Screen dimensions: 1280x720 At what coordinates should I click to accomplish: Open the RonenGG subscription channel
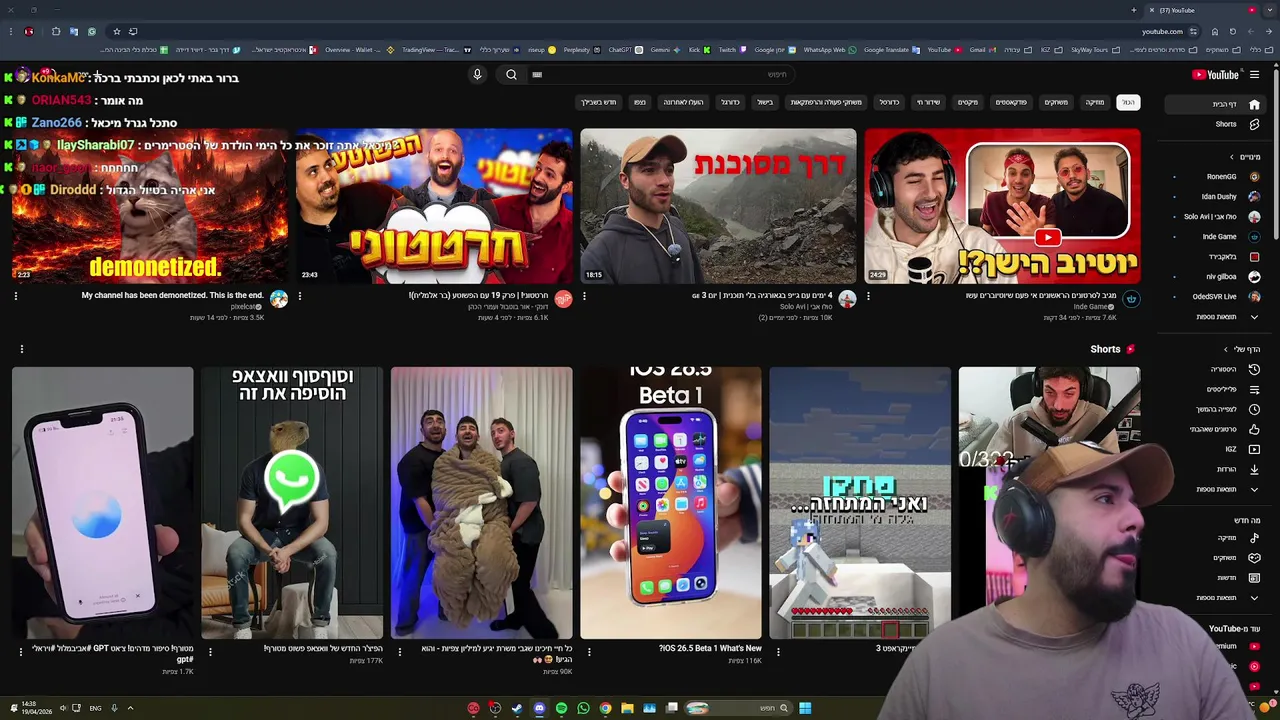coord(1213,177)
